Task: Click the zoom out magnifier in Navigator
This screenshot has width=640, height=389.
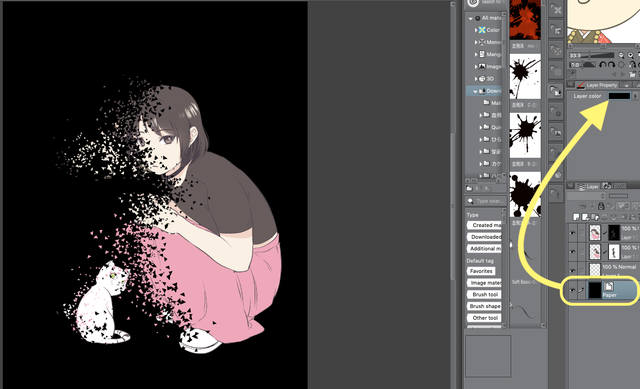Action: tap(621, 55)
